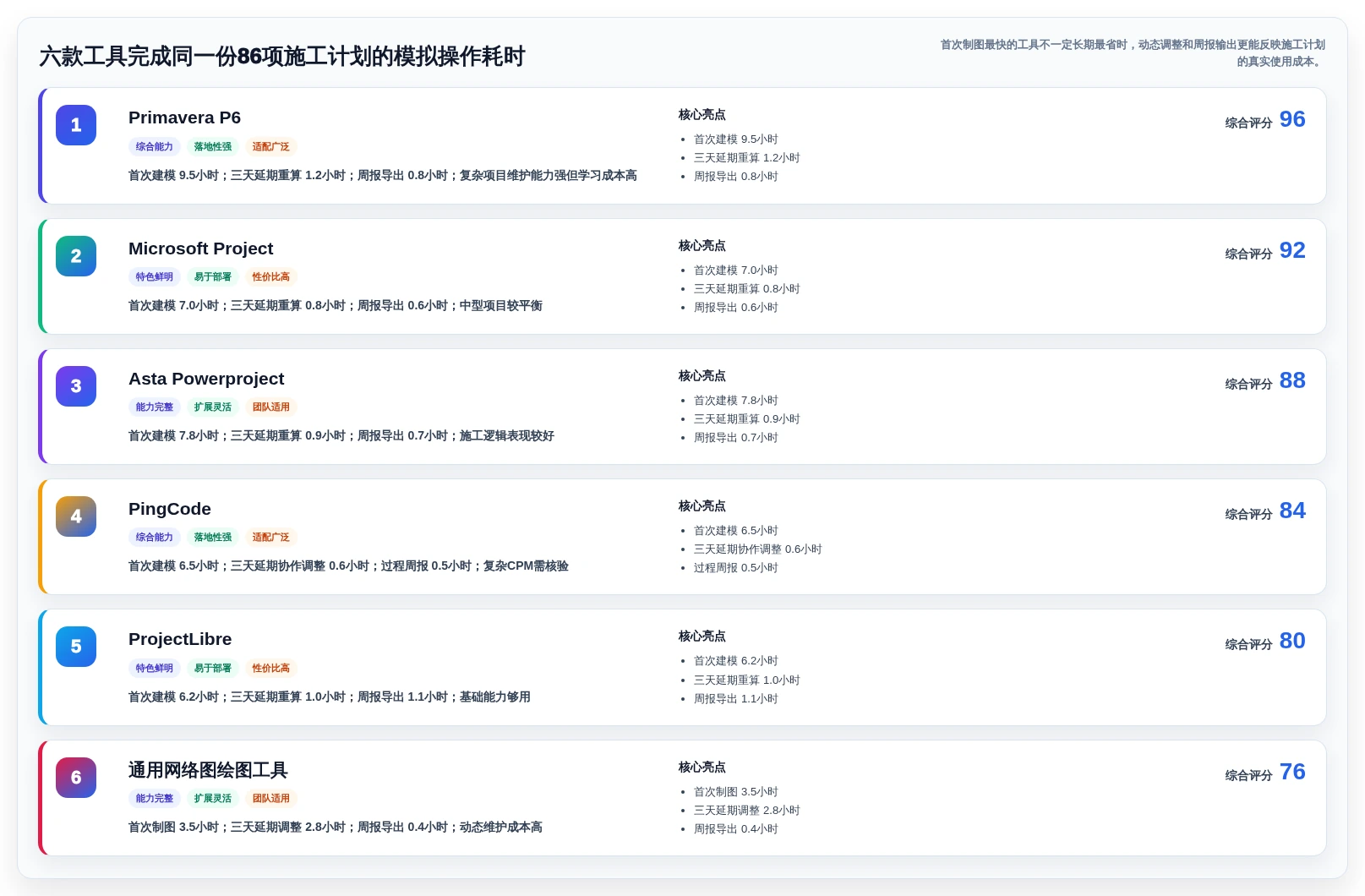Viewport: 1365px width, 896px height.
Task: Select the 易于部署 tag under ProjectLibre
Action: tap(213, 668)
